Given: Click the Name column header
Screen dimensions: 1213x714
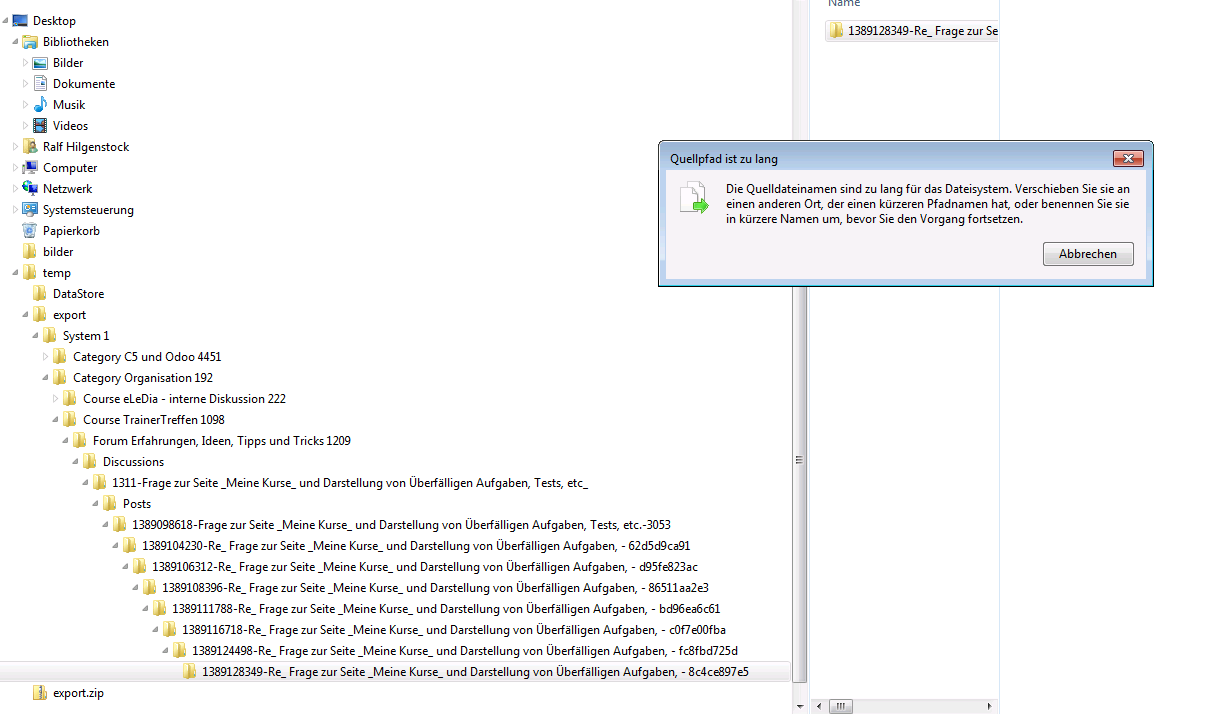Looking at the screenshot, I should click(844, 4).
